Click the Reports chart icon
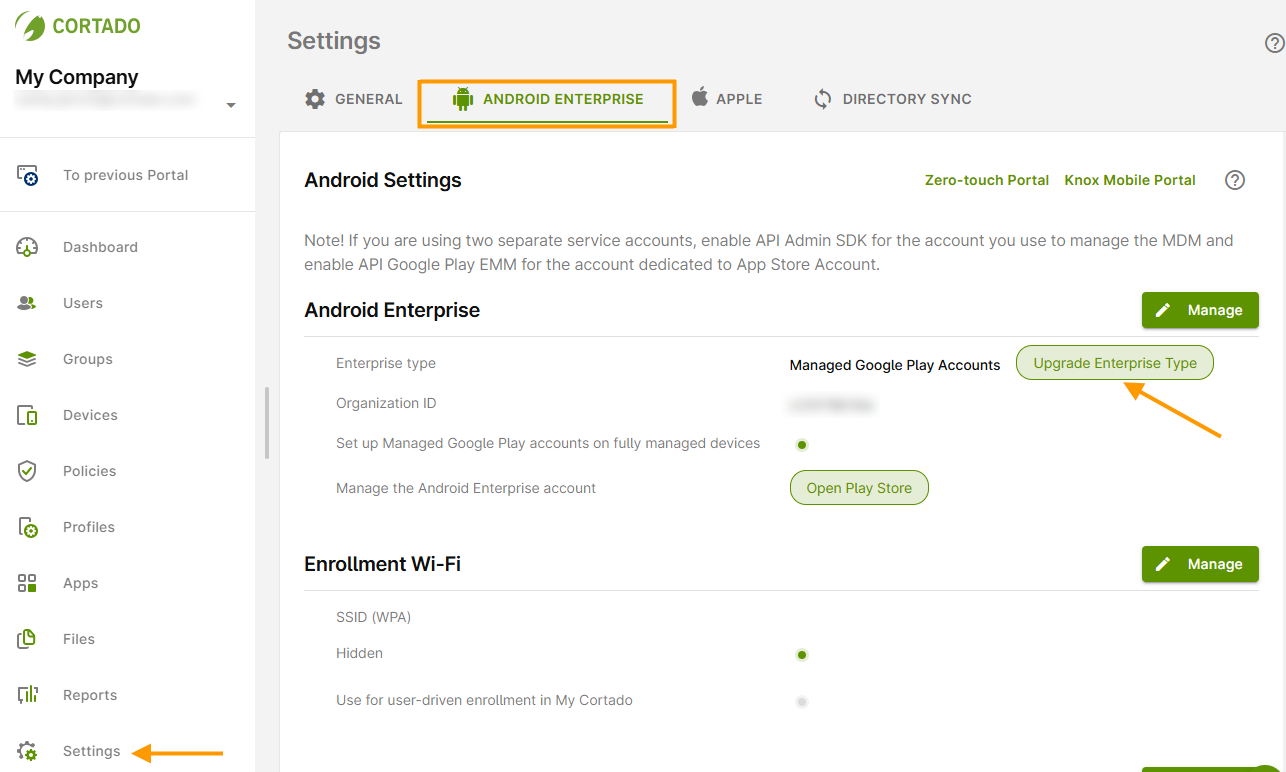The image size is (1286, 772). pyautogui.click(x=28, y=695)
